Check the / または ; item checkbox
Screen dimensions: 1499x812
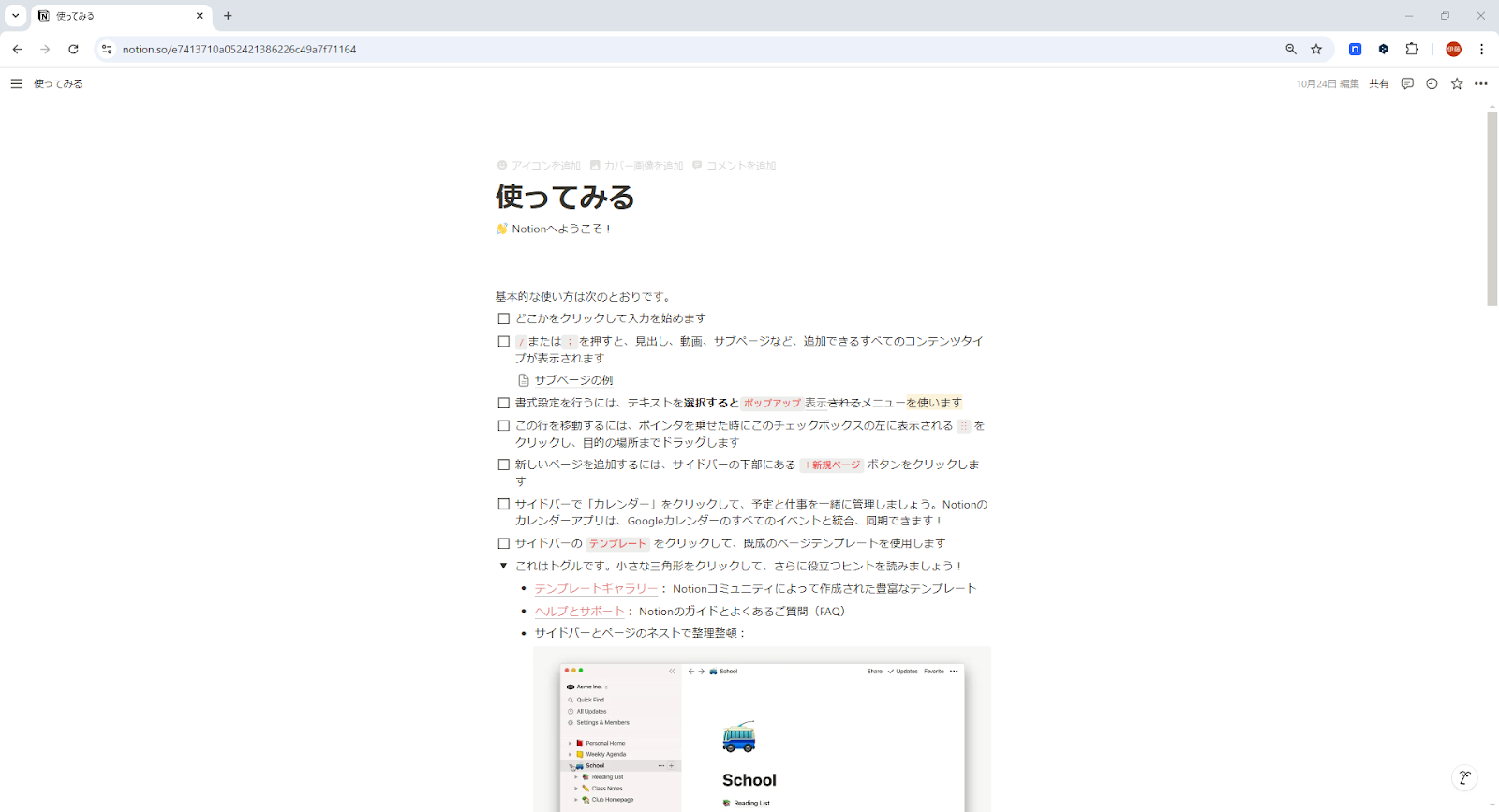(x=504, y=342)
